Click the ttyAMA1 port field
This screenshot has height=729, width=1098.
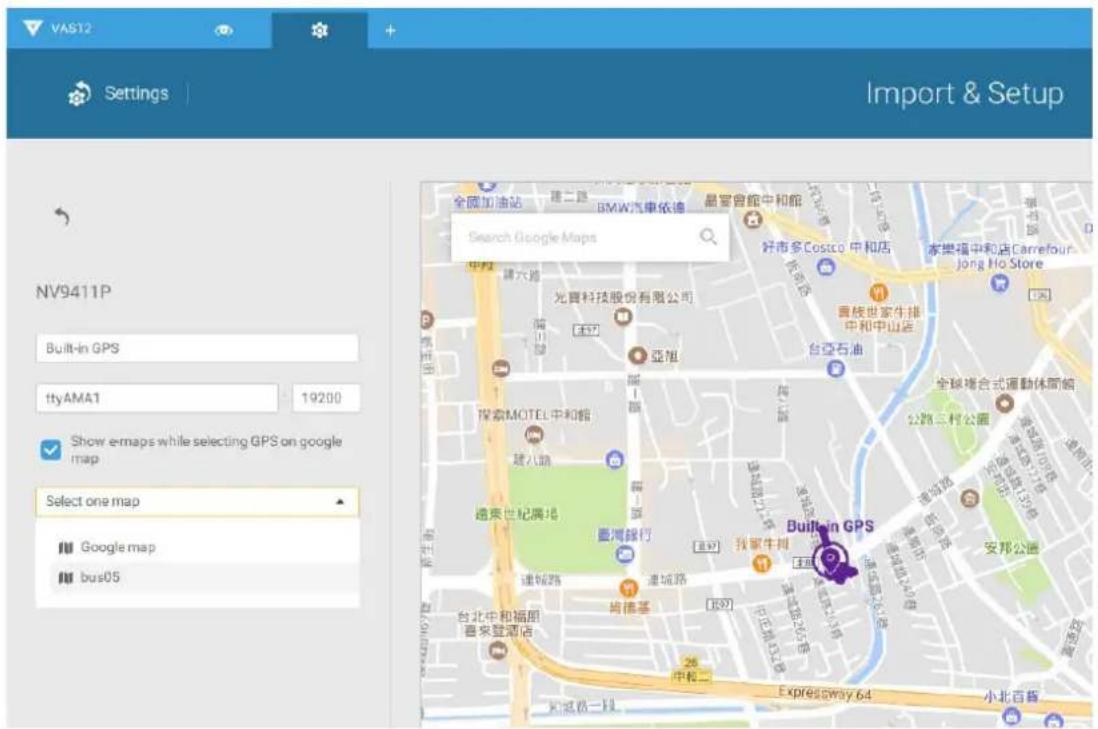(157, 398)
